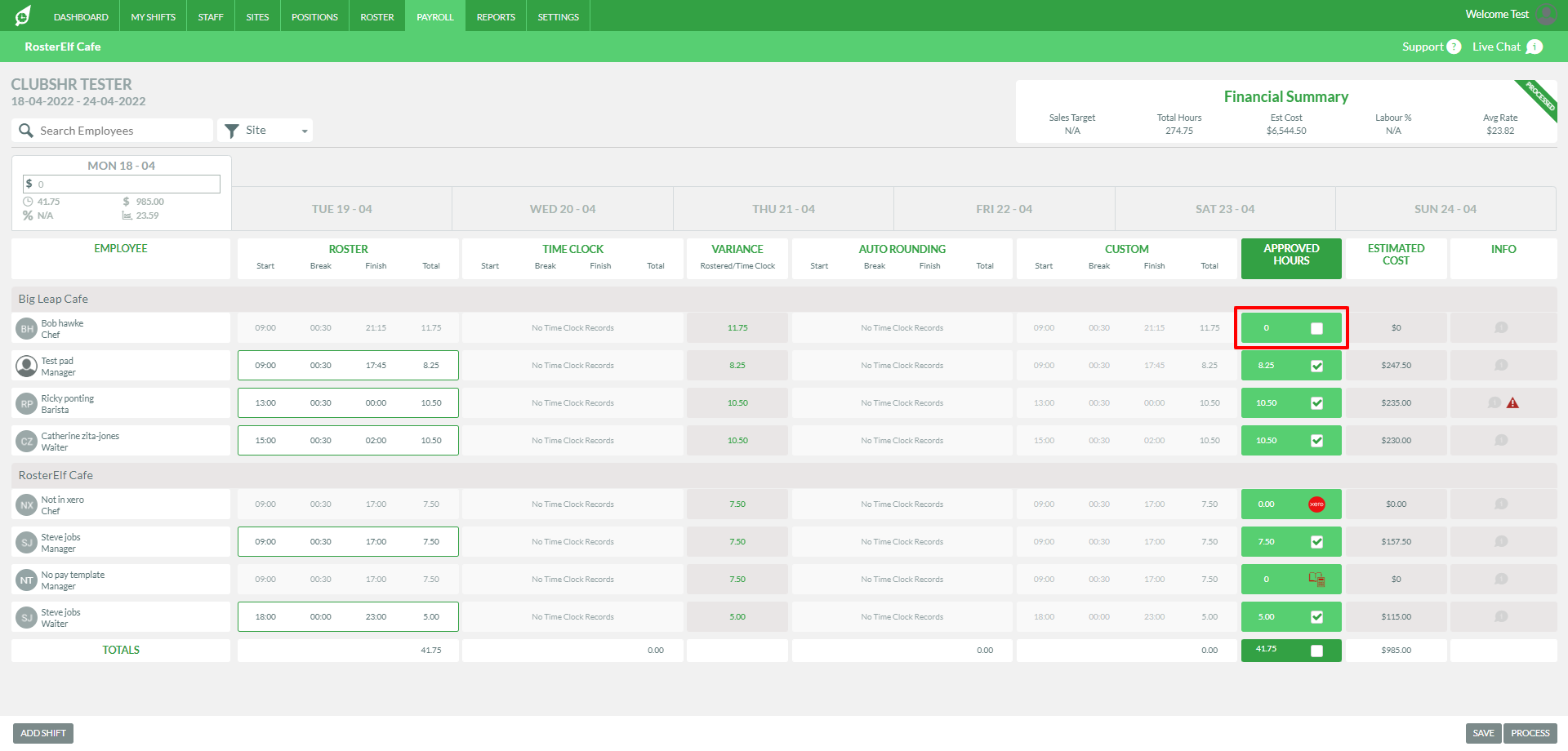Switch to THU 21 - 04 day tab

point(783,209)
